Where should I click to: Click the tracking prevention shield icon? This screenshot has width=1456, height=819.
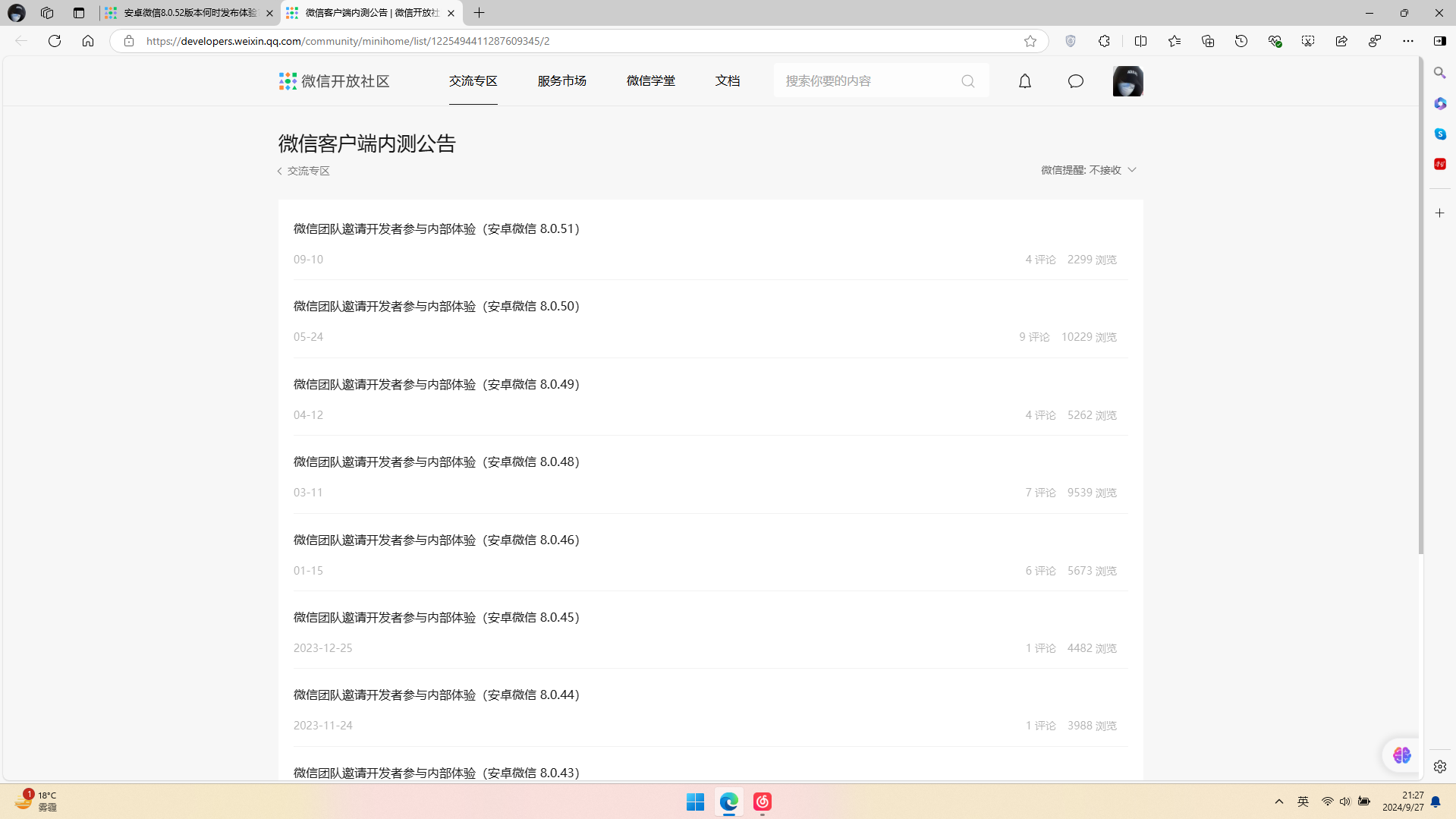1071,41
